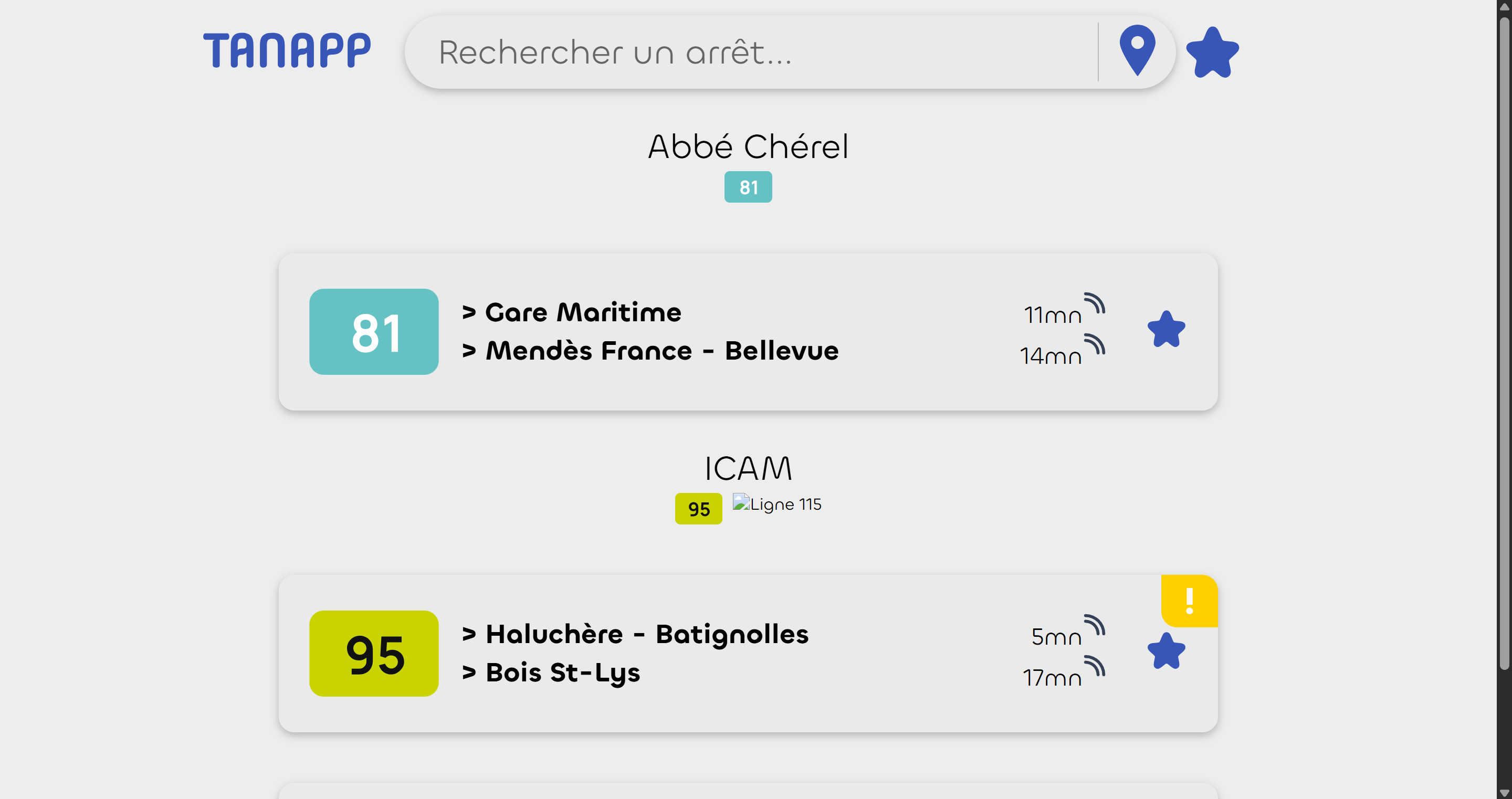This screenshot has width=1512, height=799.
Task: Open favorites with the header star icon
Action: pyautogui.click(x=1212, y=52)
